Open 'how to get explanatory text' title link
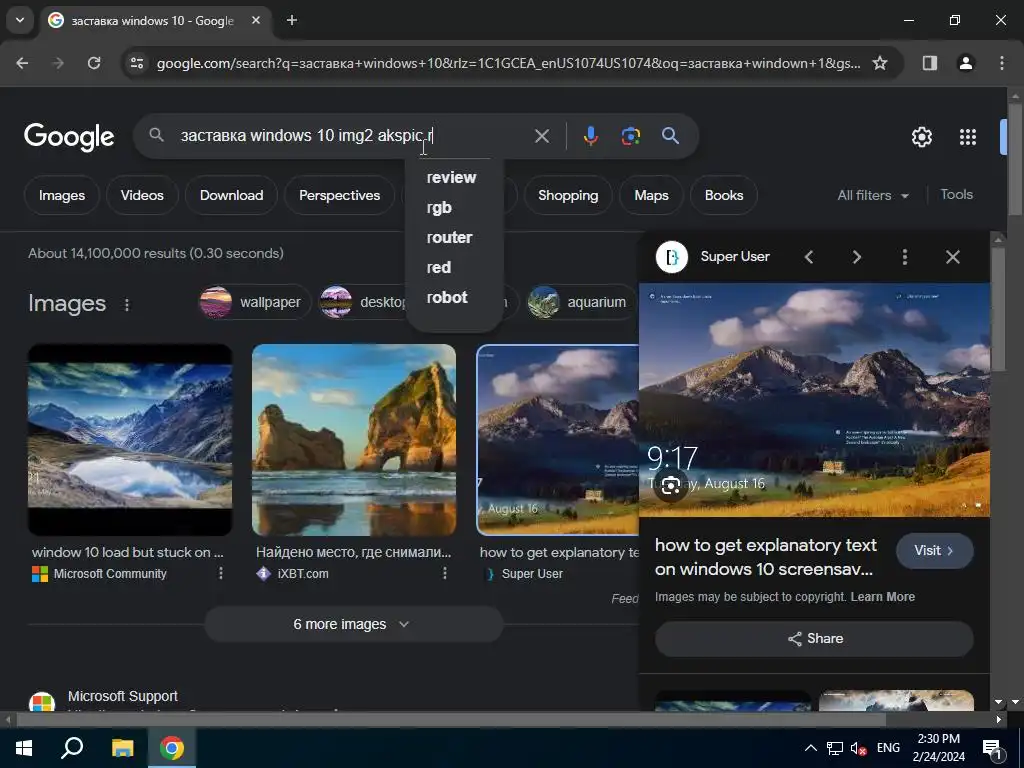Image resolution: width=1024 pixels, height=768 pixels. pos(765,557)
